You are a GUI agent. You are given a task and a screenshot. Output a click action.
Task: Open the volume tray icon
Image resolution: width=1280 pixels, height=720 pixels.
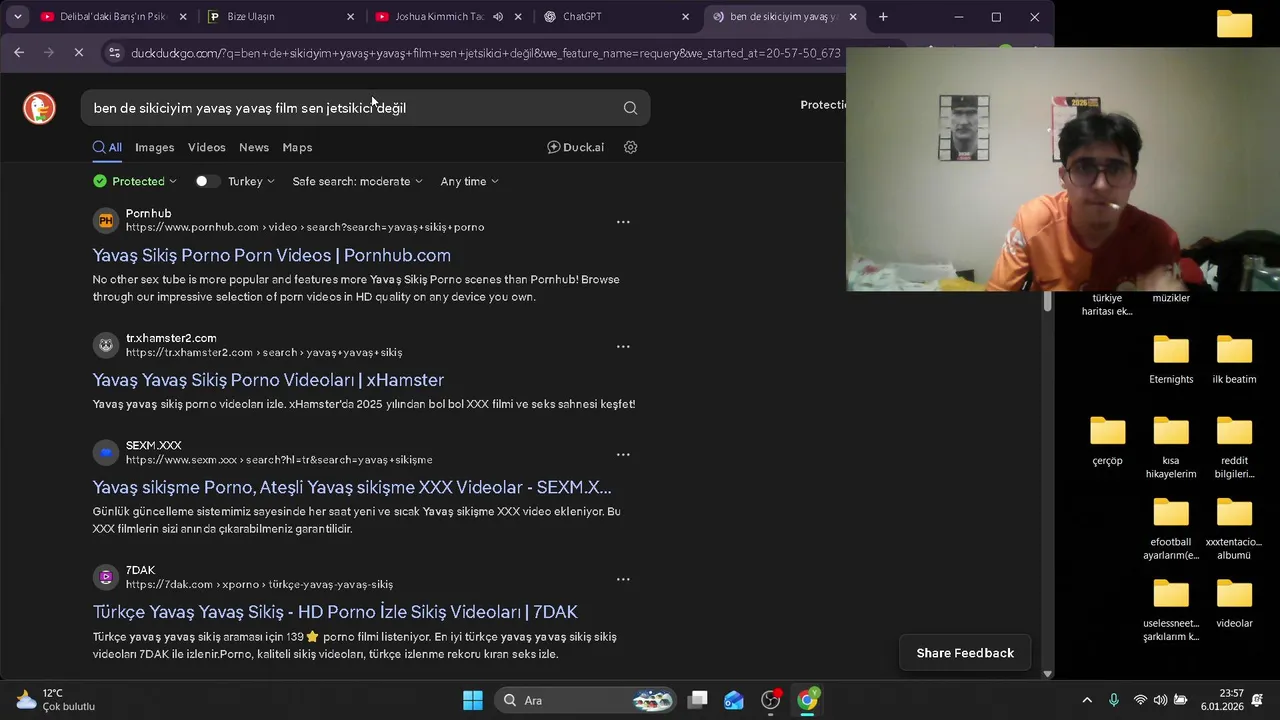1160,700
